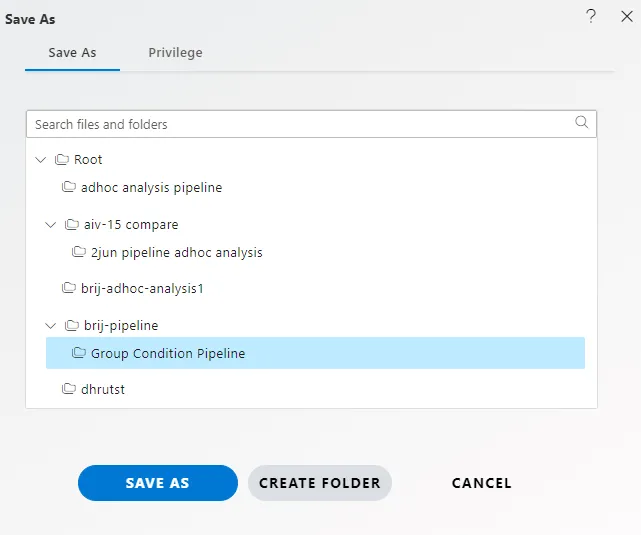Click the aiv-15 compare folder icon
641x535 pixels.
(72, 224)
